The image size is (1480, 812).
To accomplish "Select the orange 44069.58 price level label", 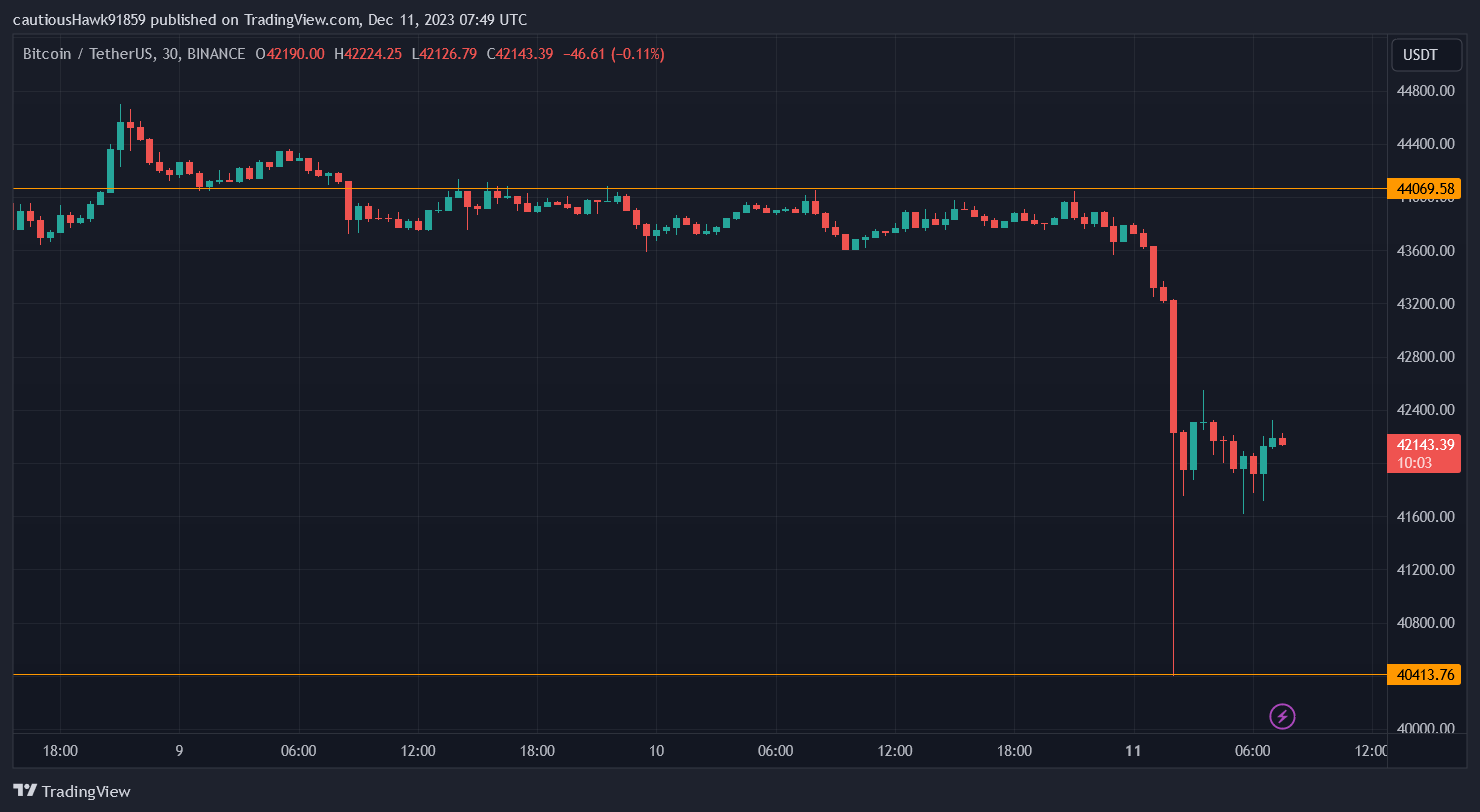I will coord(1424,187).
